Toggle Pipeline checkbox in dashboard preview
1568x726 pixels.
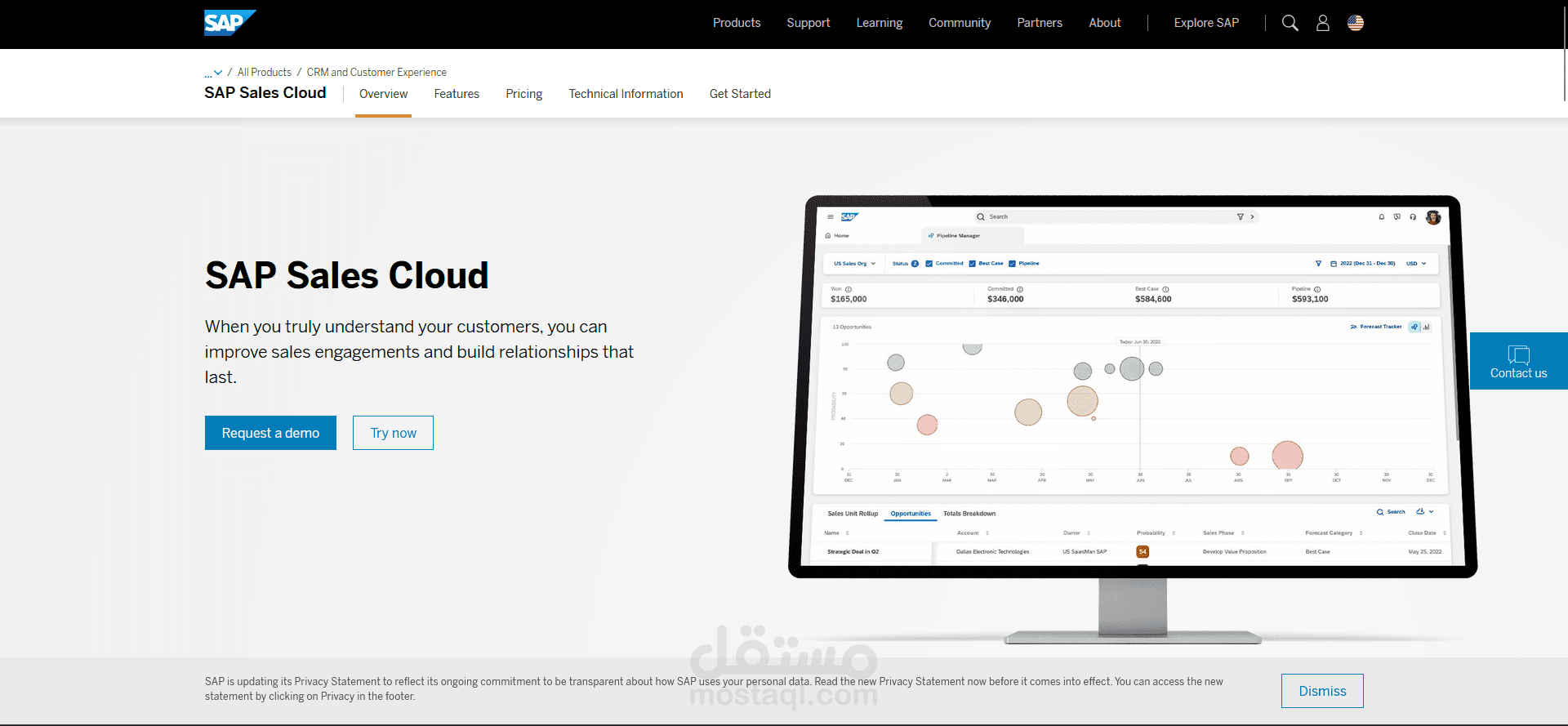pyautogui.click(x=1012, y=264)
